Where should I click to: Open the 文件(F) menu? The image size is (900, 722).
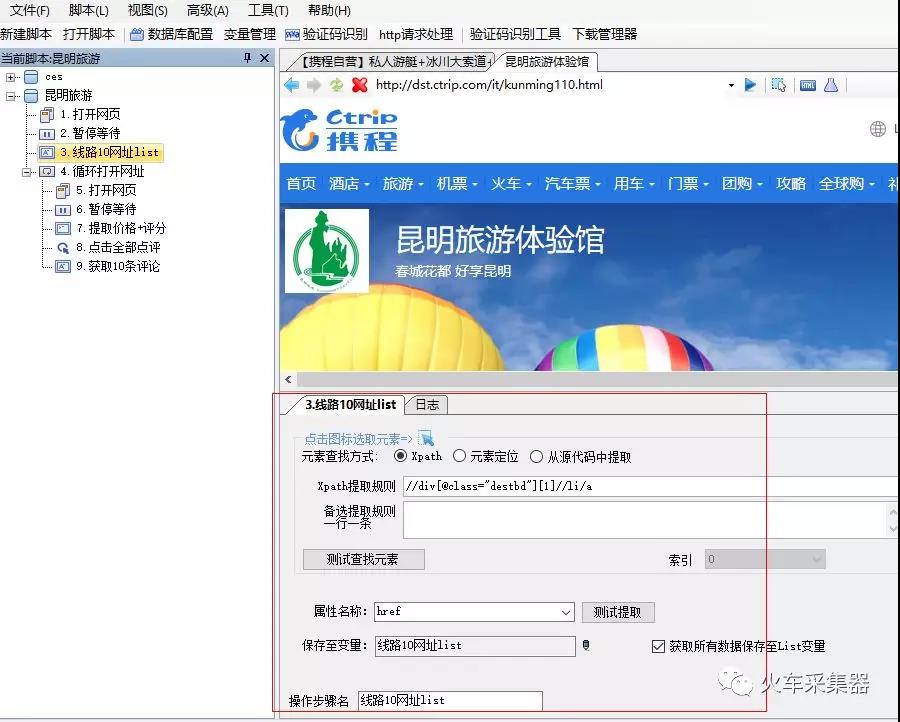[x=29, y=10]
